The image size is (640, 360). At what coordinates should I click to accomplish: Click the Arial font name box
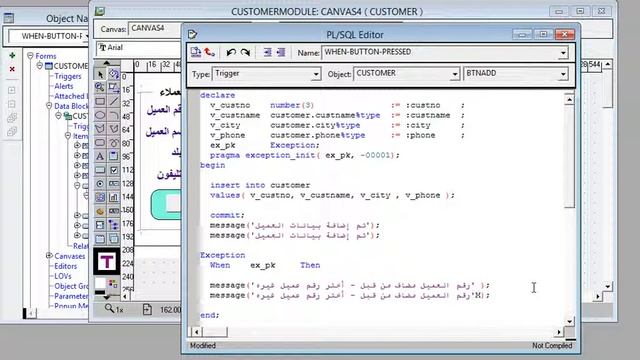pyautogui.click(x=139, y=48)
